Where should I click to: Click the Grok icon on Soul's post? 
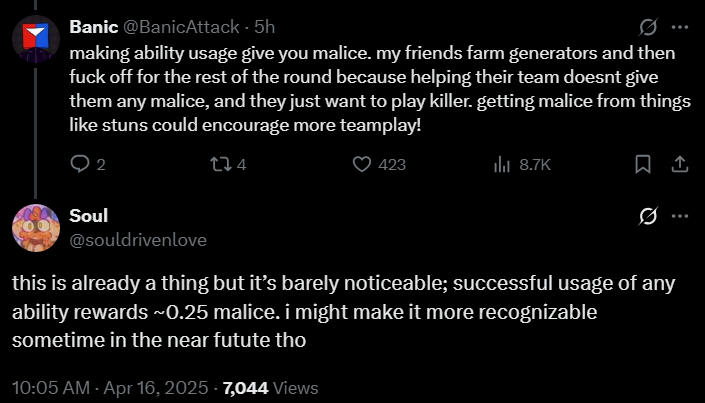[x=647, y=216]
